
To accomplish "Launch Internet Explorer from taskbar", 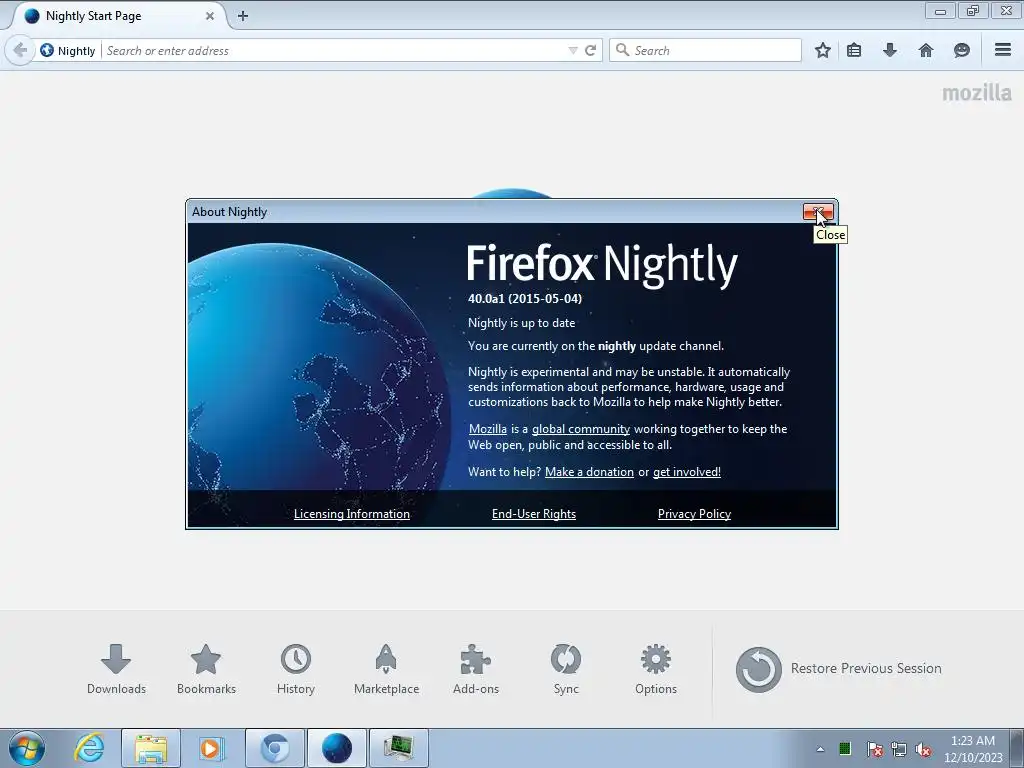I will point(89,748).
